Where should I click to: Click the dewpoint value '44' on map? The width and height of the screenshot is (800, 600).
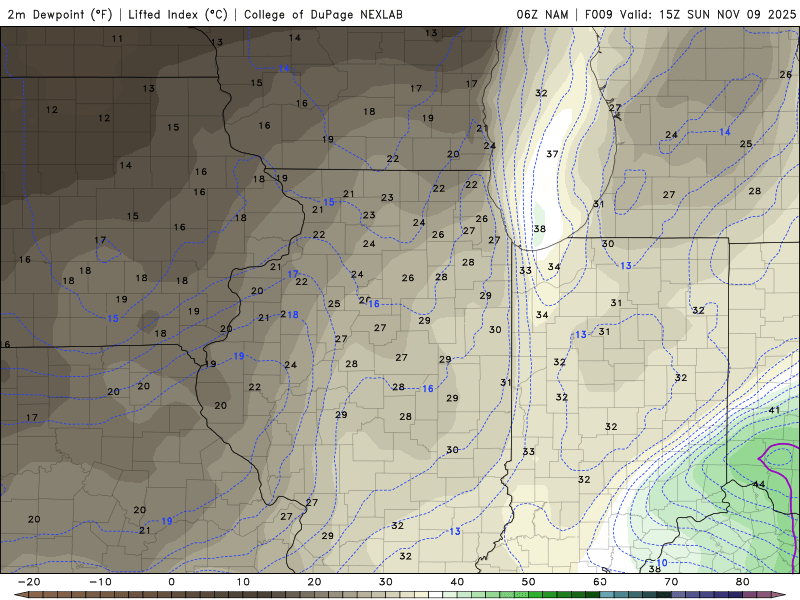tap(759, 484)
